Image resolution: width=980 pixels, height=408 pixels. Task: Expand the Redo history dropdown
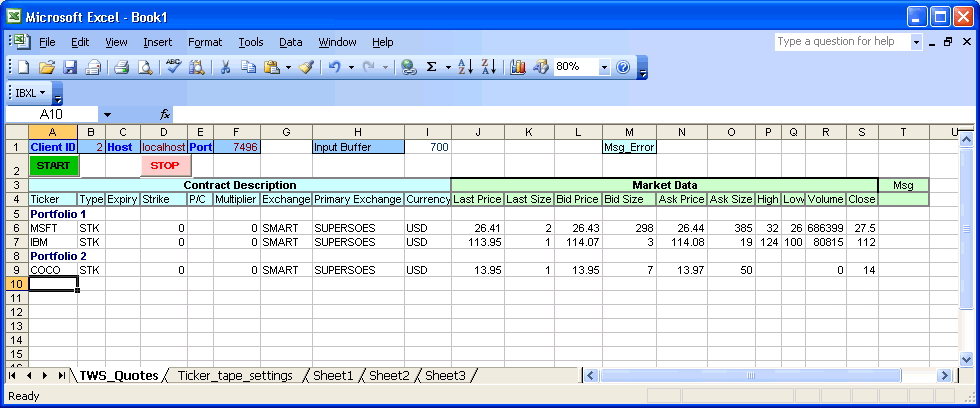385,67
